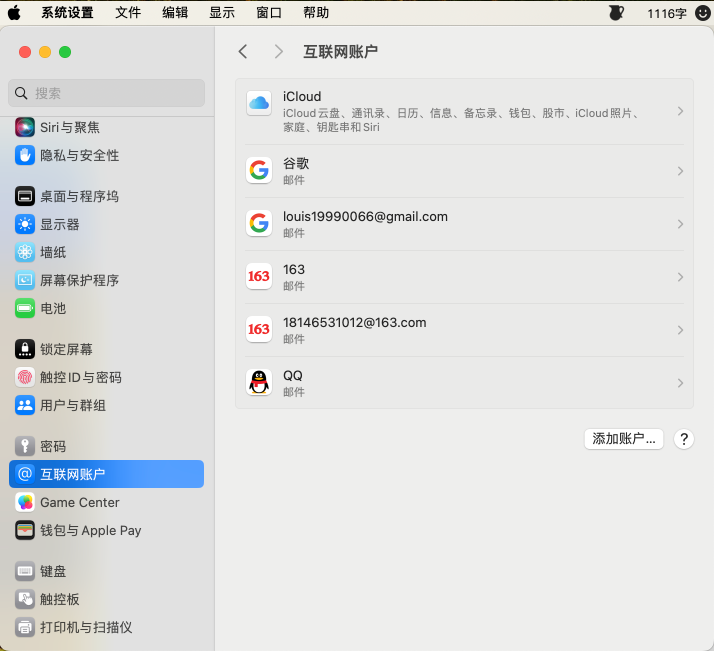Click the Google icon beside 谷歌

pyautogui.click(x=259, y=170)
